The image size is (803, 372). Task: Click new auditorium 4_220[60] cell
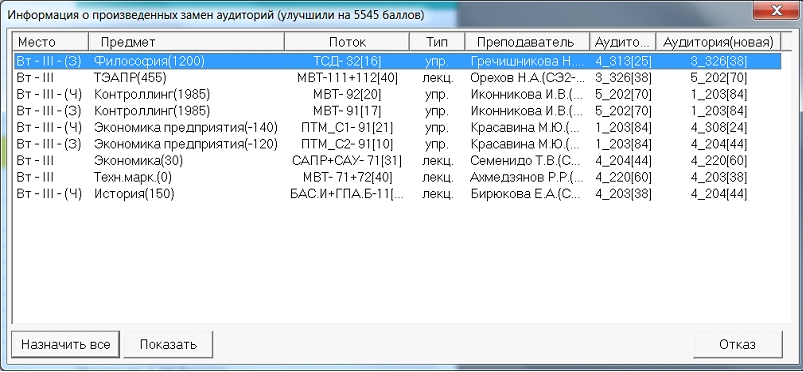tap(719, 161)
